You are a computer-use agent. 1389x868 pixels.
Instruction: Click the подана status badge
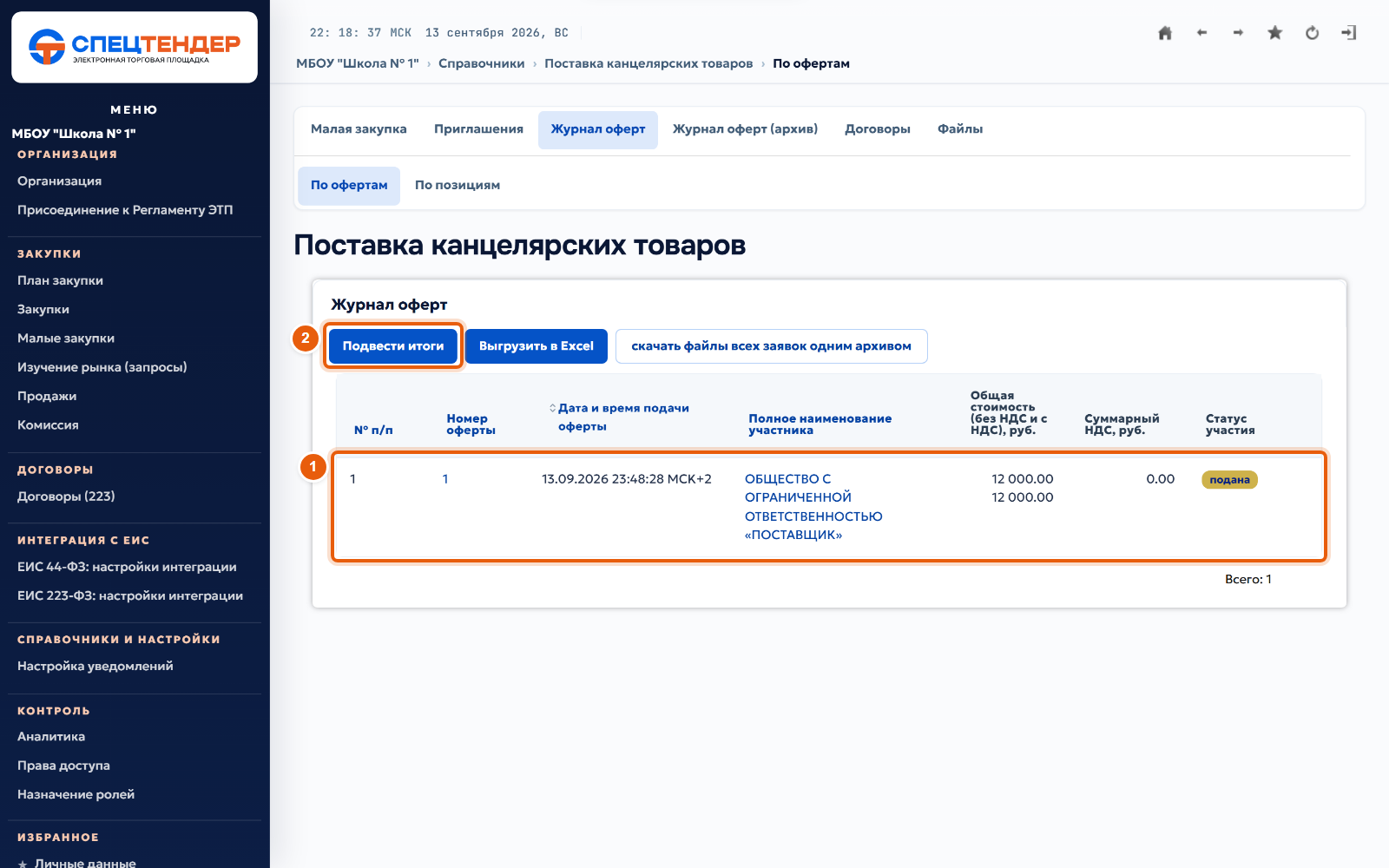tap(1229, 480)
